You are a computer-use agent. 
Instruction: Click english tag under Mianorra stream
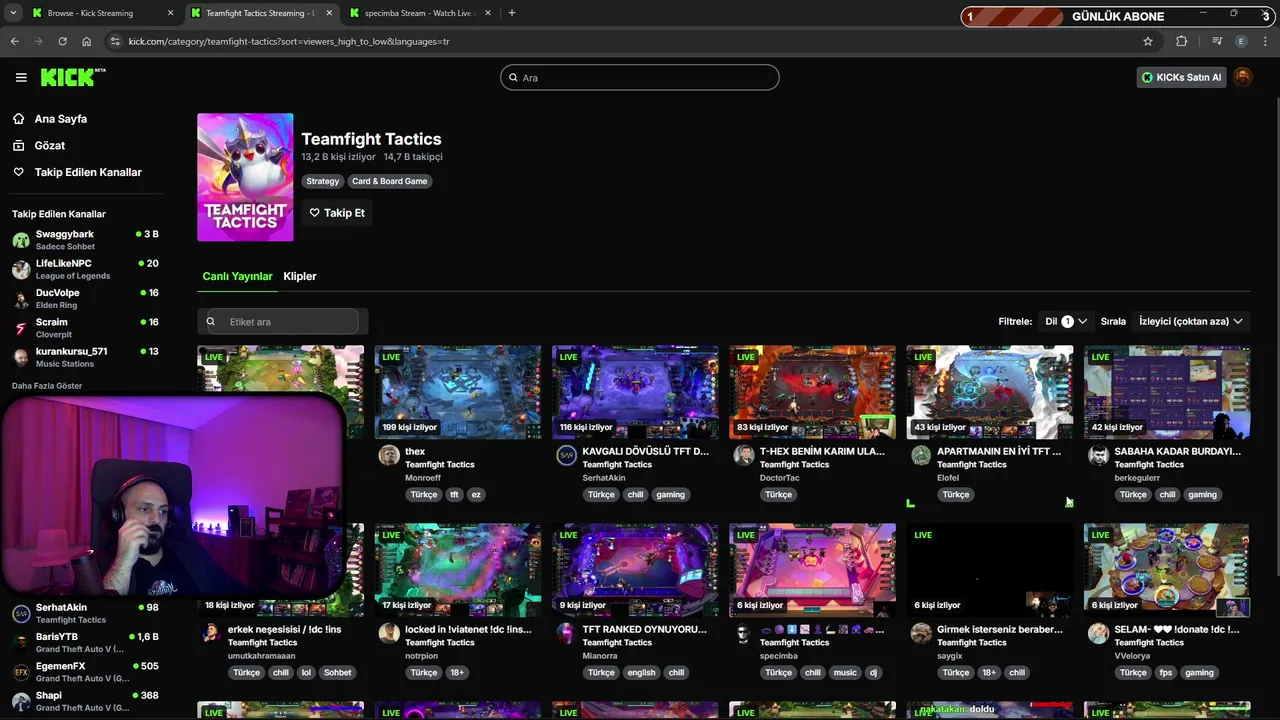(641, 672)
